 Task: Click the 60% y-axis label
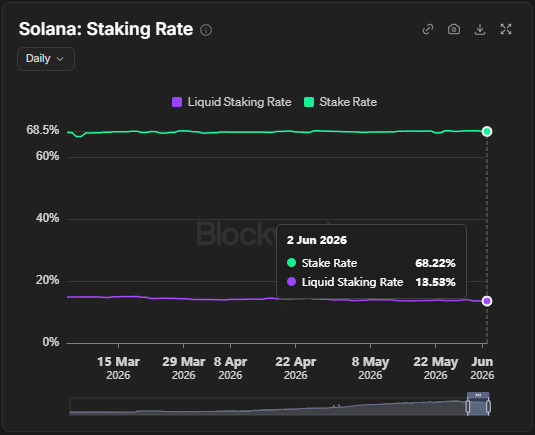(x=47, y=156)
